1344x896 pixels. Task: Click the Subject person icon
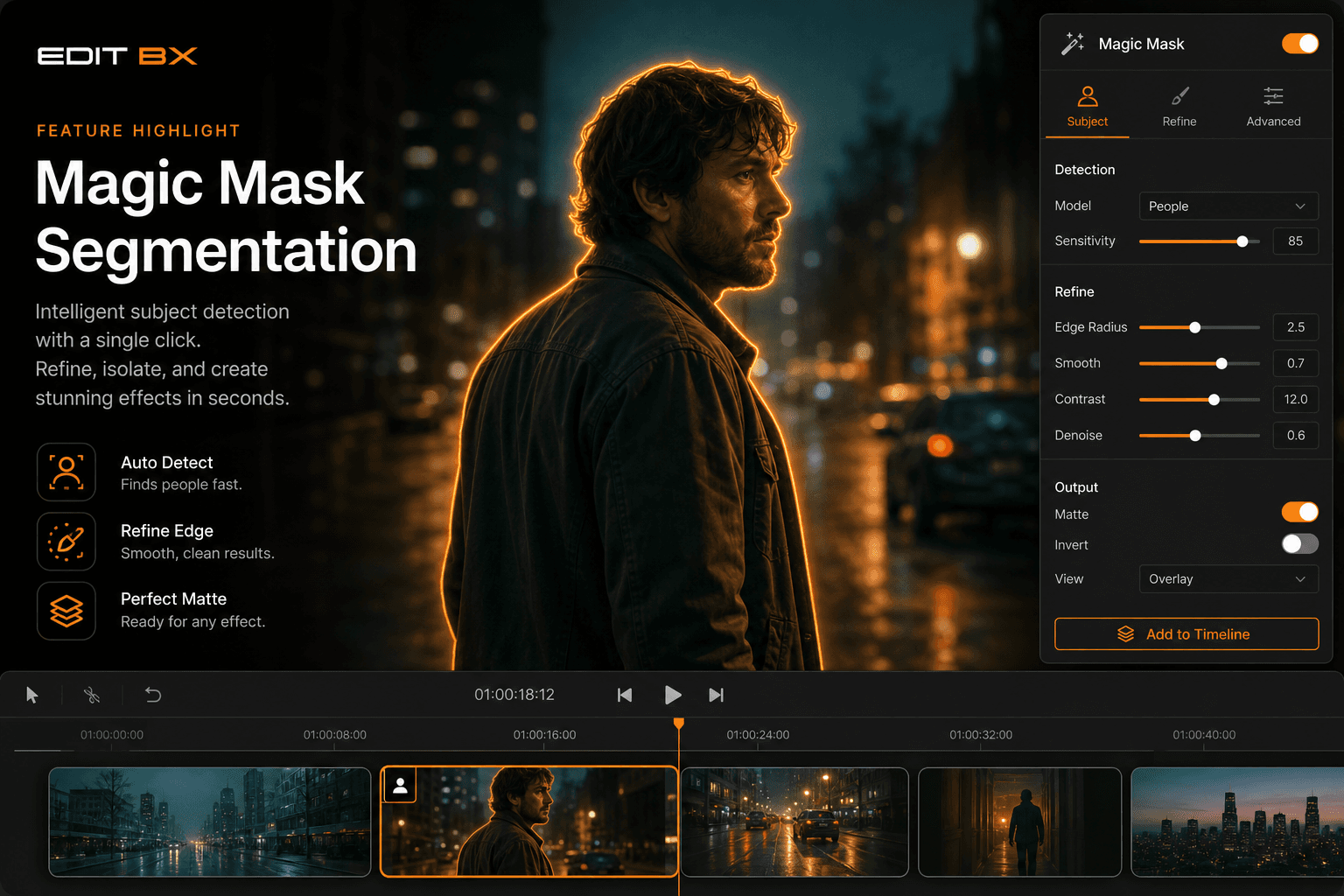coord(1088,95)
